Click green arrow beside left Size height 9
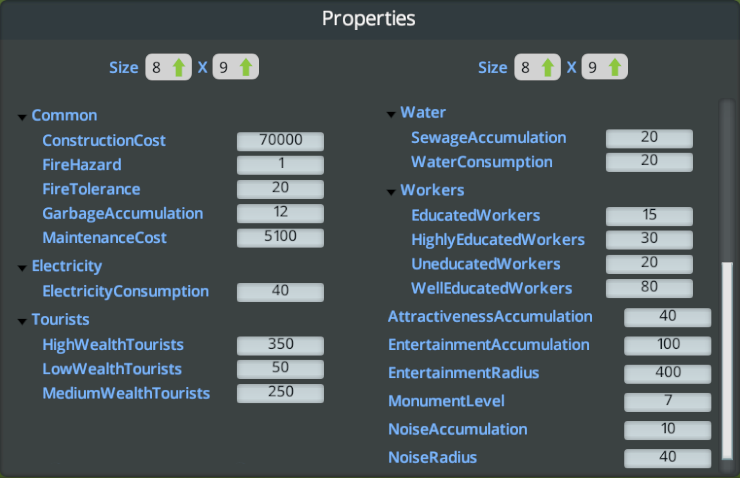Screen dimensions: 740x478 [247, 68]
